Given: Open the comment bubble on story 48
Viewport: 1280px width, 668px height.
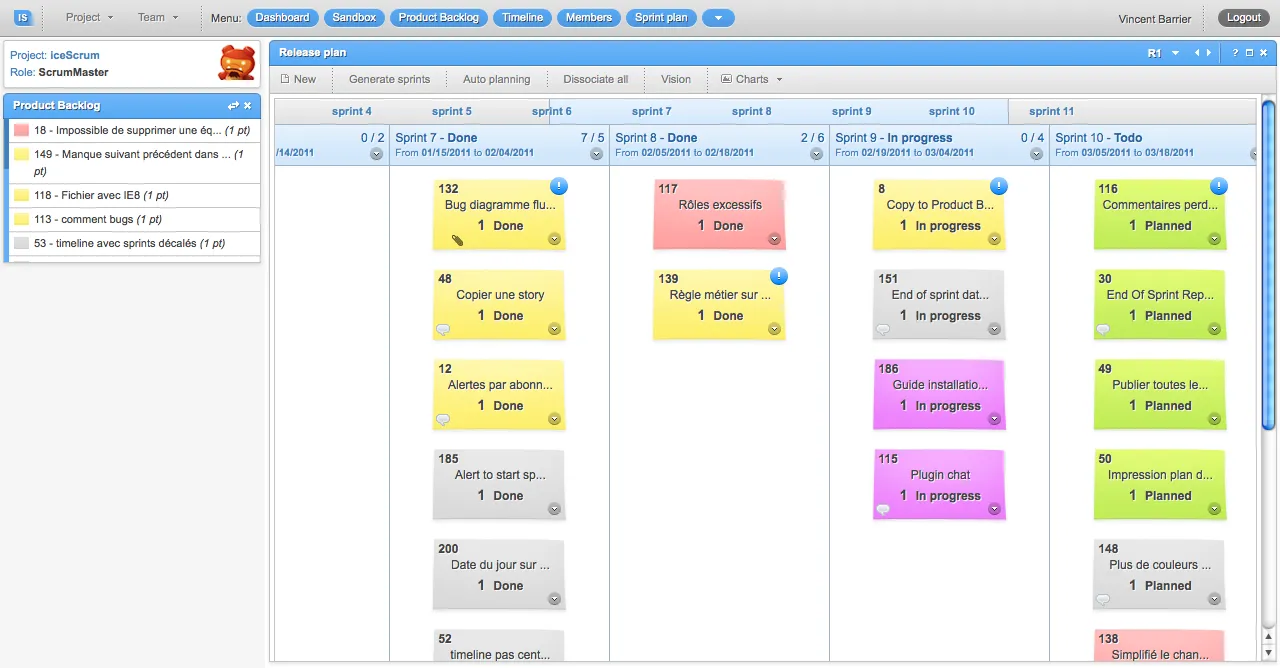Looking at the screenshot, I should pyautogui.click(x=443, y=330).
